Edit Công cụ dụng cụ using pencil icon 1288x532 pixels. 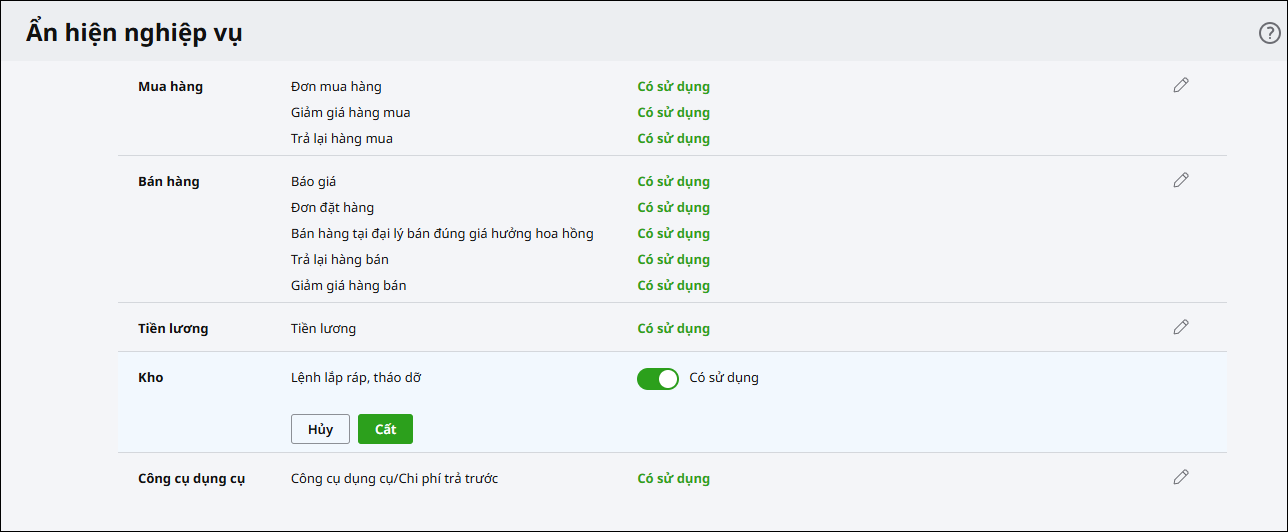click(1181, 477)
